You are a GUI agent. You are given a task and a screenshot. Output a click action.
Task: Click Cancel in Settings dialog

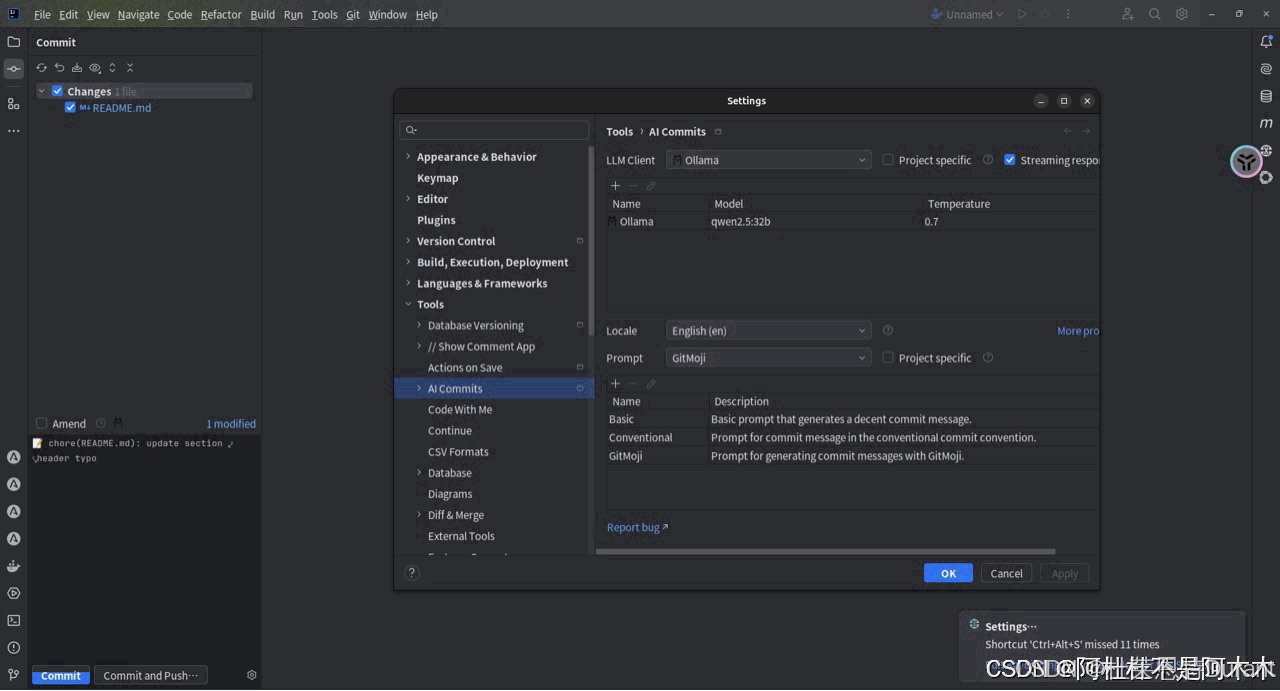click(1006, 573)
